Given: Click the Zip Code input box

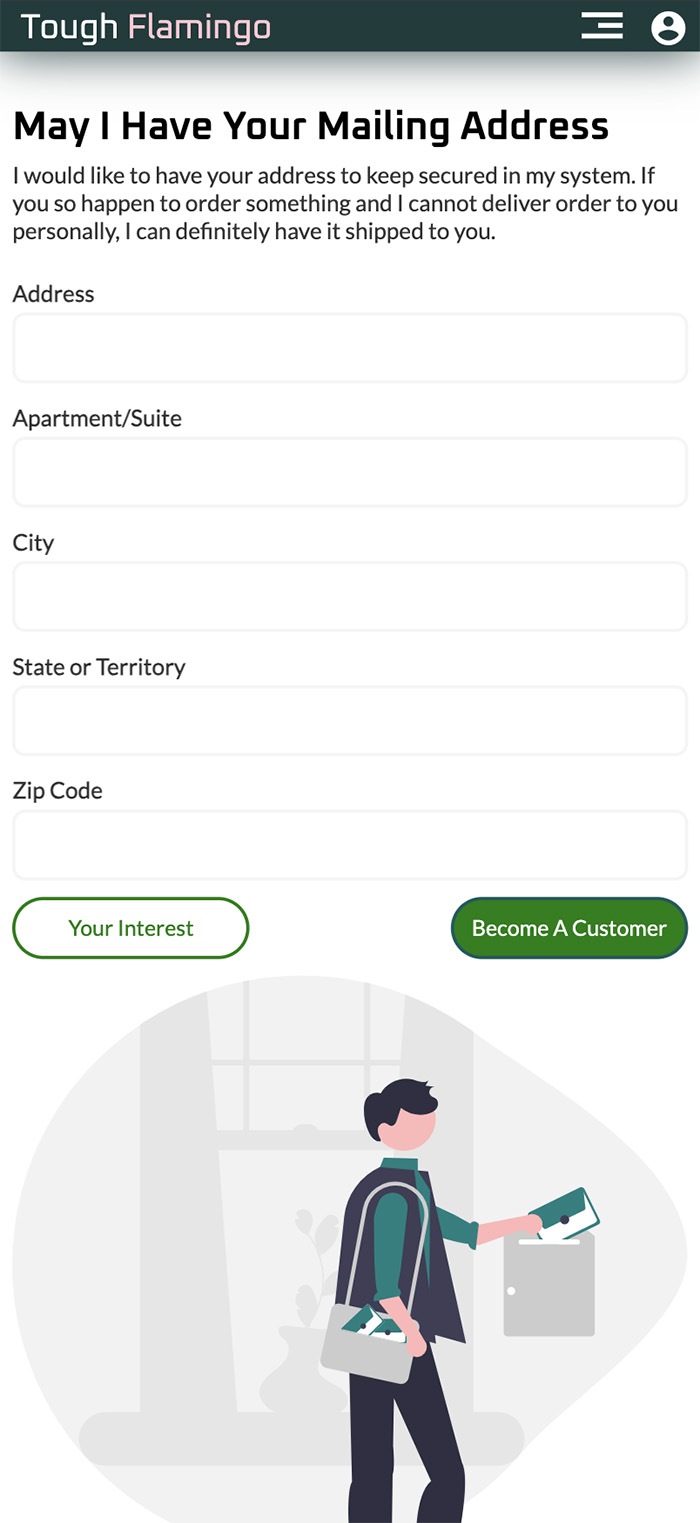Looking at the screenshot, I should (x=350, y=844).
